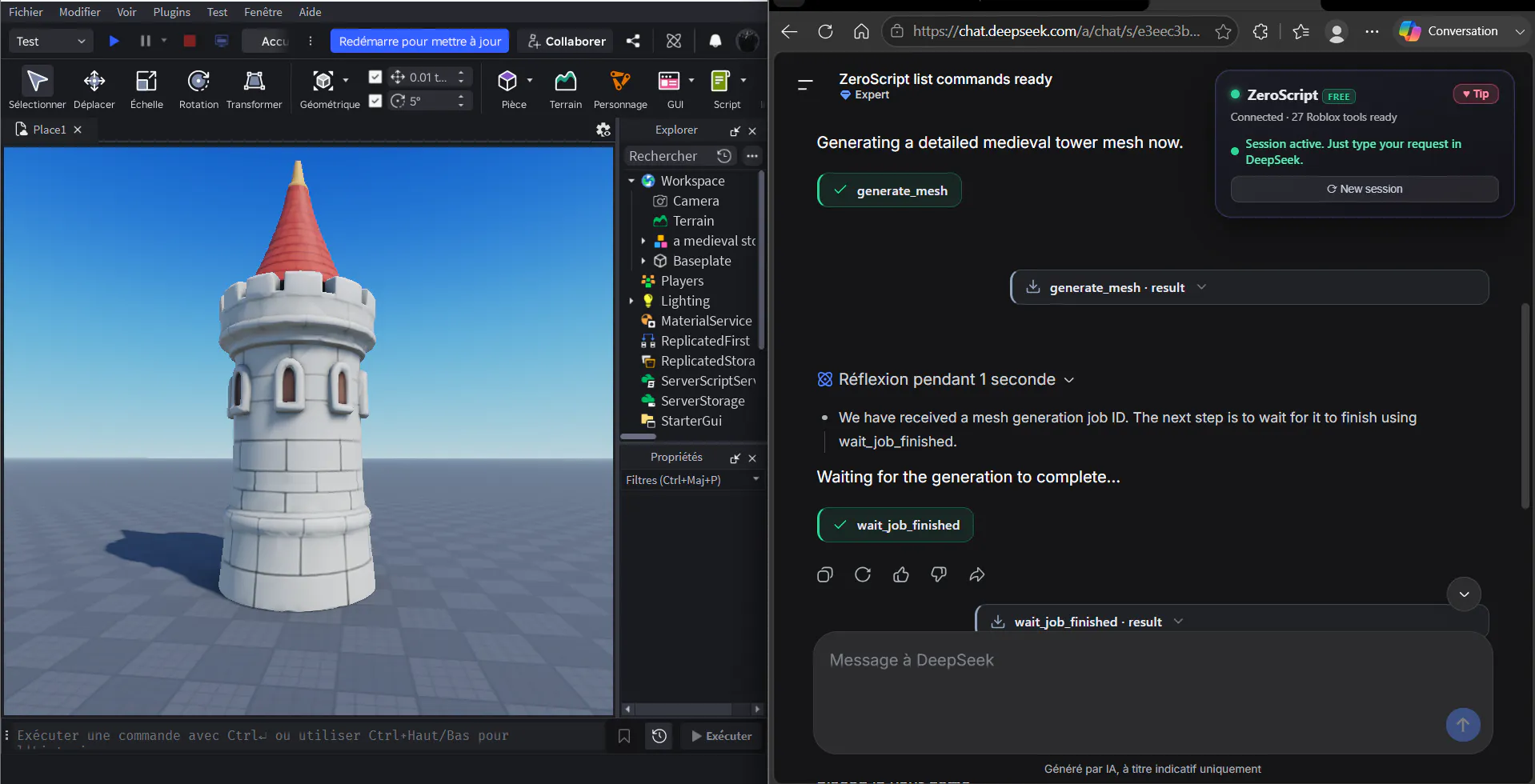Activate the Transformer tool
The image size is (1535, 784).
point(254,88)
